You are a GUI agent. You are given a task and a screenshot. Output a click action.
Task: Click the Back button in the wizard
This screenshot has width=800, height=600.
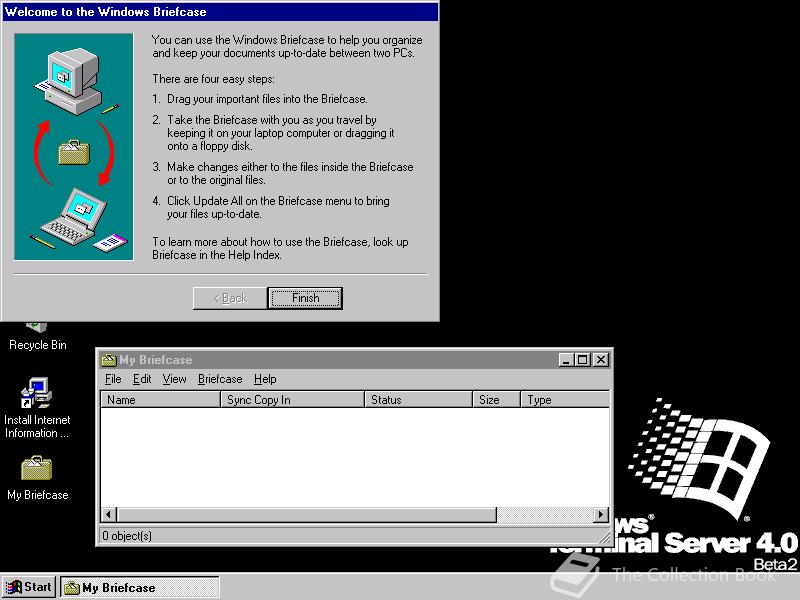click(230, 298)
